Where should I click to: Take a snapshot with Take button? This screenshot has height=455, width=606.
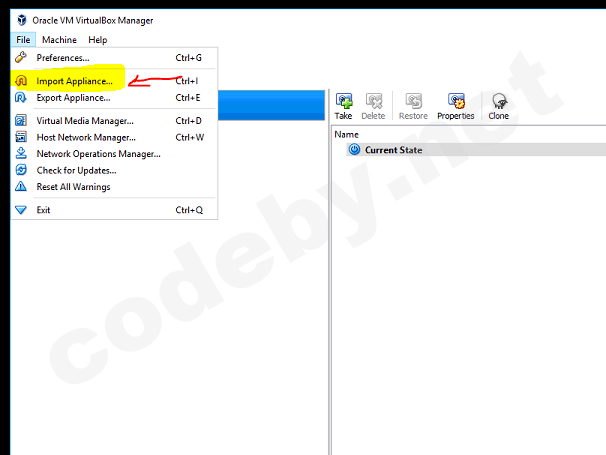pyautogui.click(x=344, y=106)
